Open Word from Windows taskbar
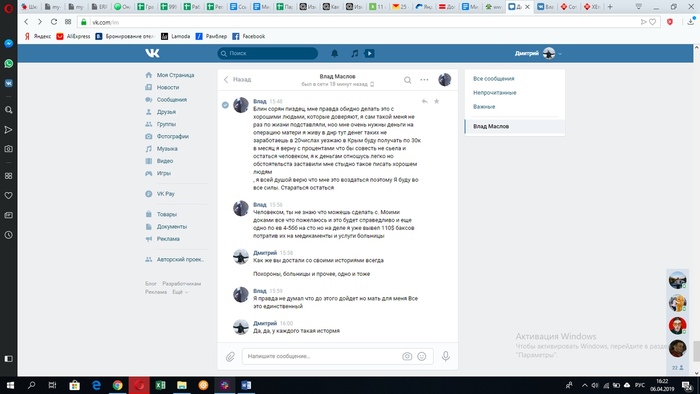700x394 pixels. point(246,385)
